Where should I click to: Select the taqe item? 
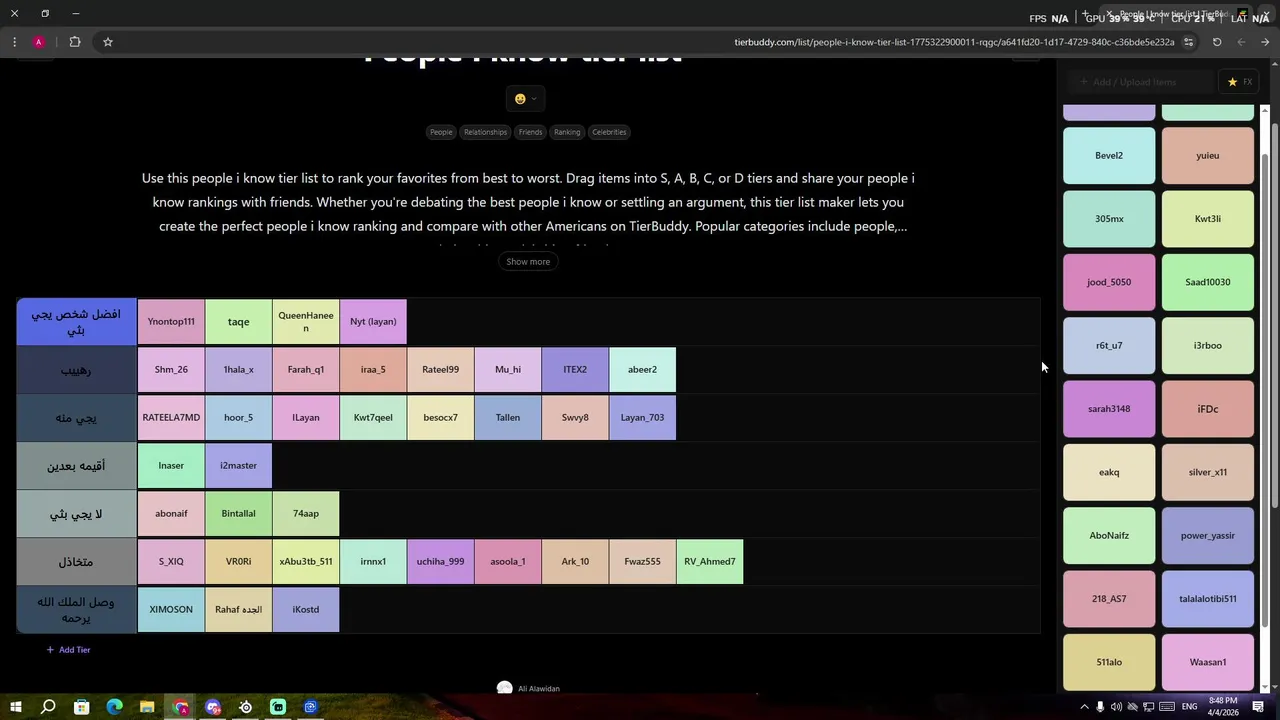click(x=238, y=322)
